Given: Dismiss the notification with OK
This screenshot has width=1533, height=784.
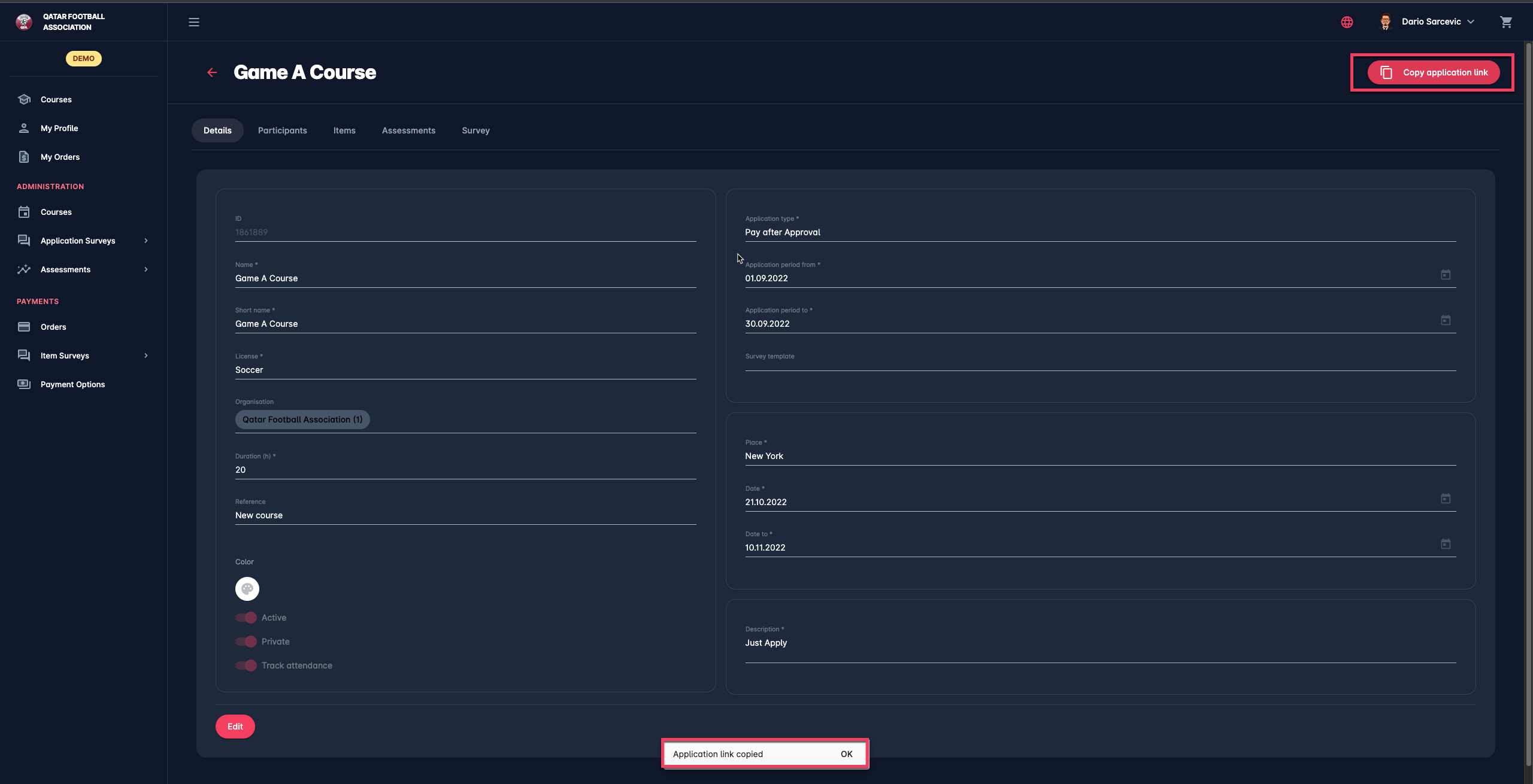Looking at the screenshot, I should [846, 754].
